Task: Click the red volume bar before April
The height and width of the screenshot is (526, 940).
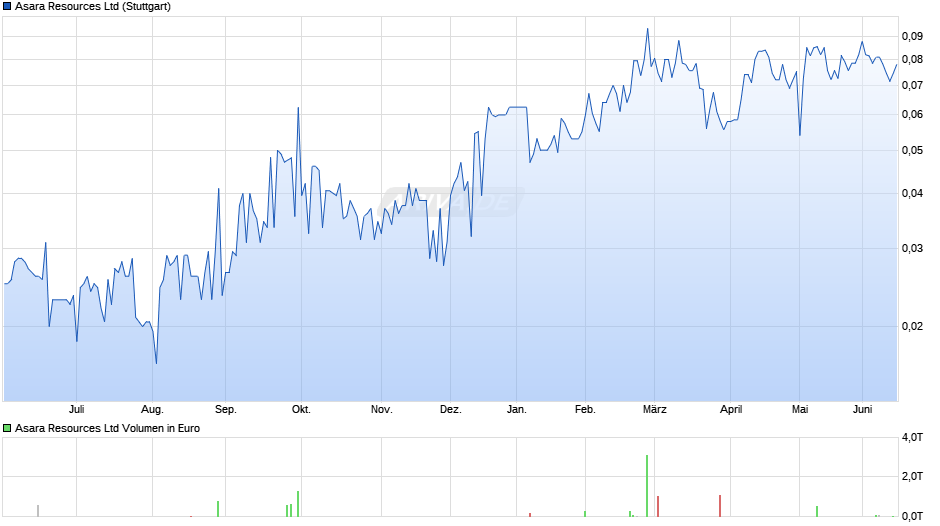Action: pyautogui.click(x=720, y=506)
